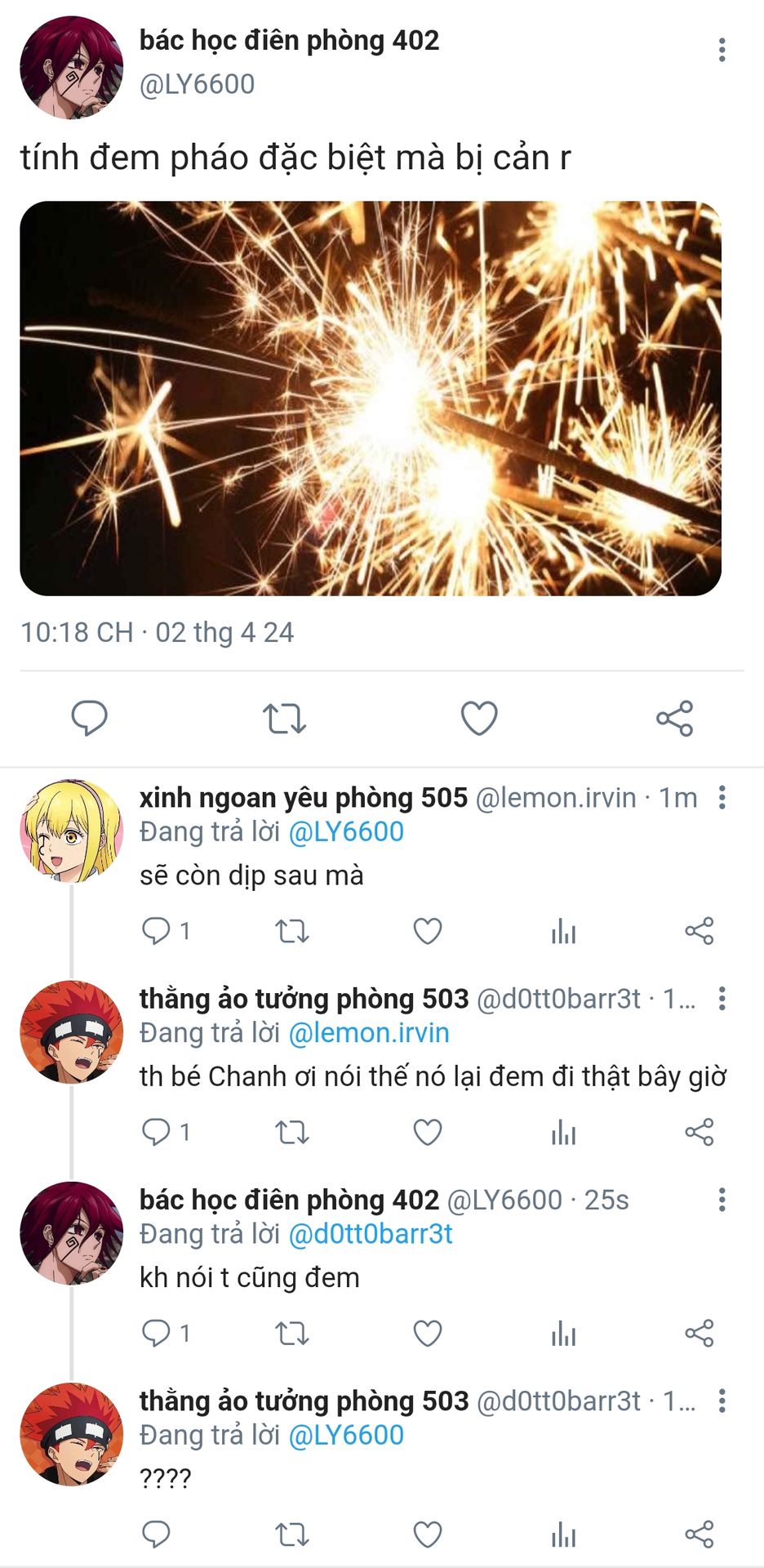Screen dimensions: 764x1568
Task: Open the main tweet's three-dot options menu
Action: point(722,50)
